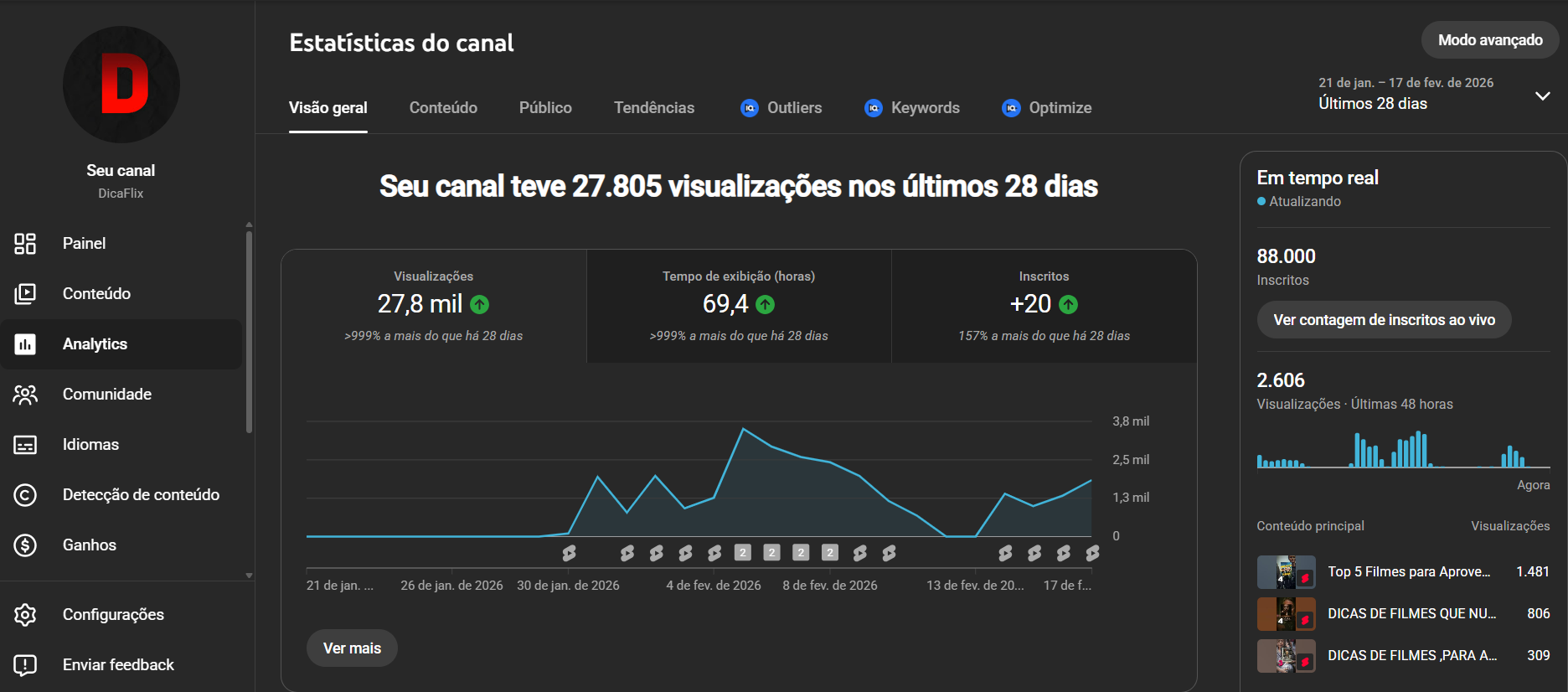Select the Tempo de exibição metric card
This screenshot has width=1568, height=692.
point(739,306)
